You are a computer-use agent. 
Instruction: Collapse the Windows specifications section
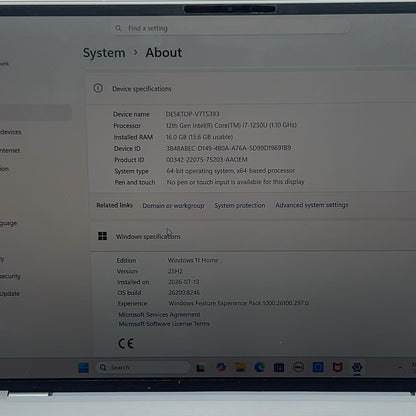tap(253, 236)
